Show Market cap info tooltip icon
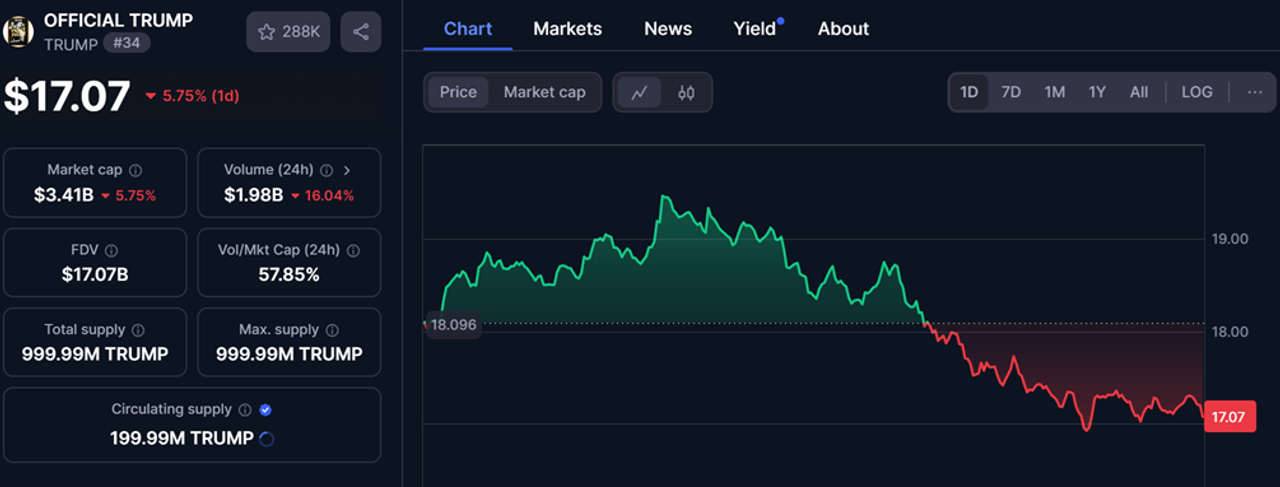The height and width of the screenshot is (487, 1280). click(x=136, y=170)
